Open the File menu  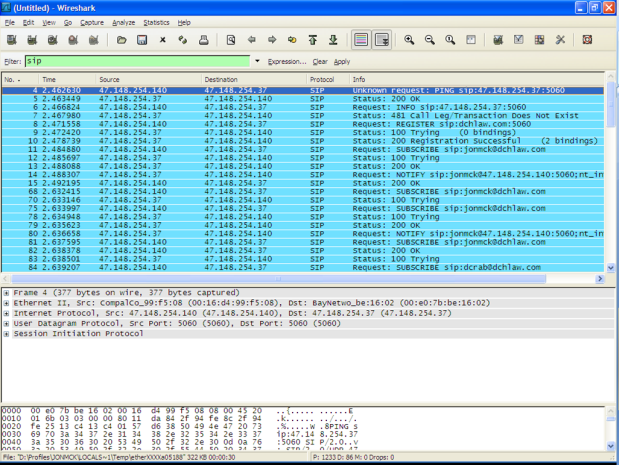9,22
